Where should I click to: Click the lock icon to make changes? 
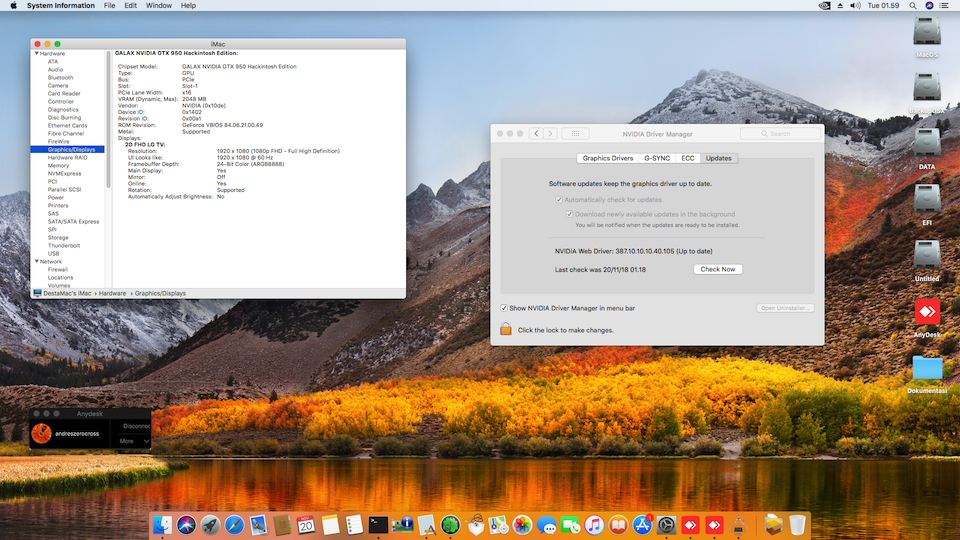506,329
